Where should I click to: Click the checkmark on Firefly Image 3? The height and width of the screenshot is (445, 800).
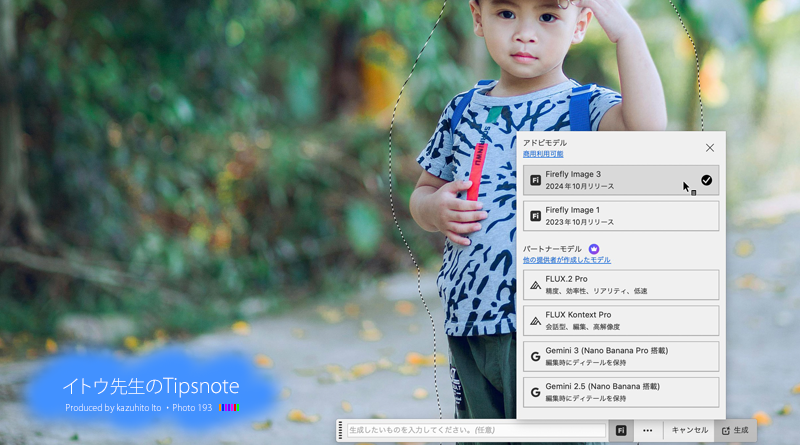pos(706,180)
